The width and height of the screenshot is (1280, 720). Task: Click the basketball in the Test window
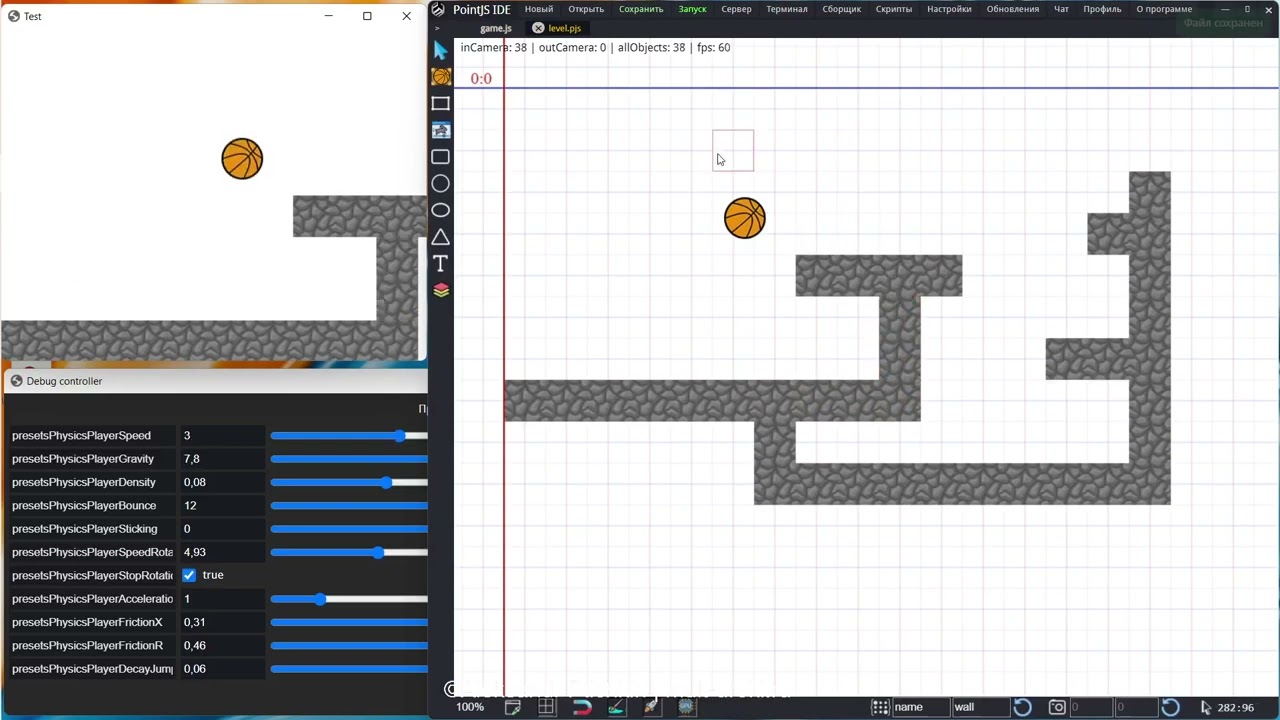click(x=242, y=159)
